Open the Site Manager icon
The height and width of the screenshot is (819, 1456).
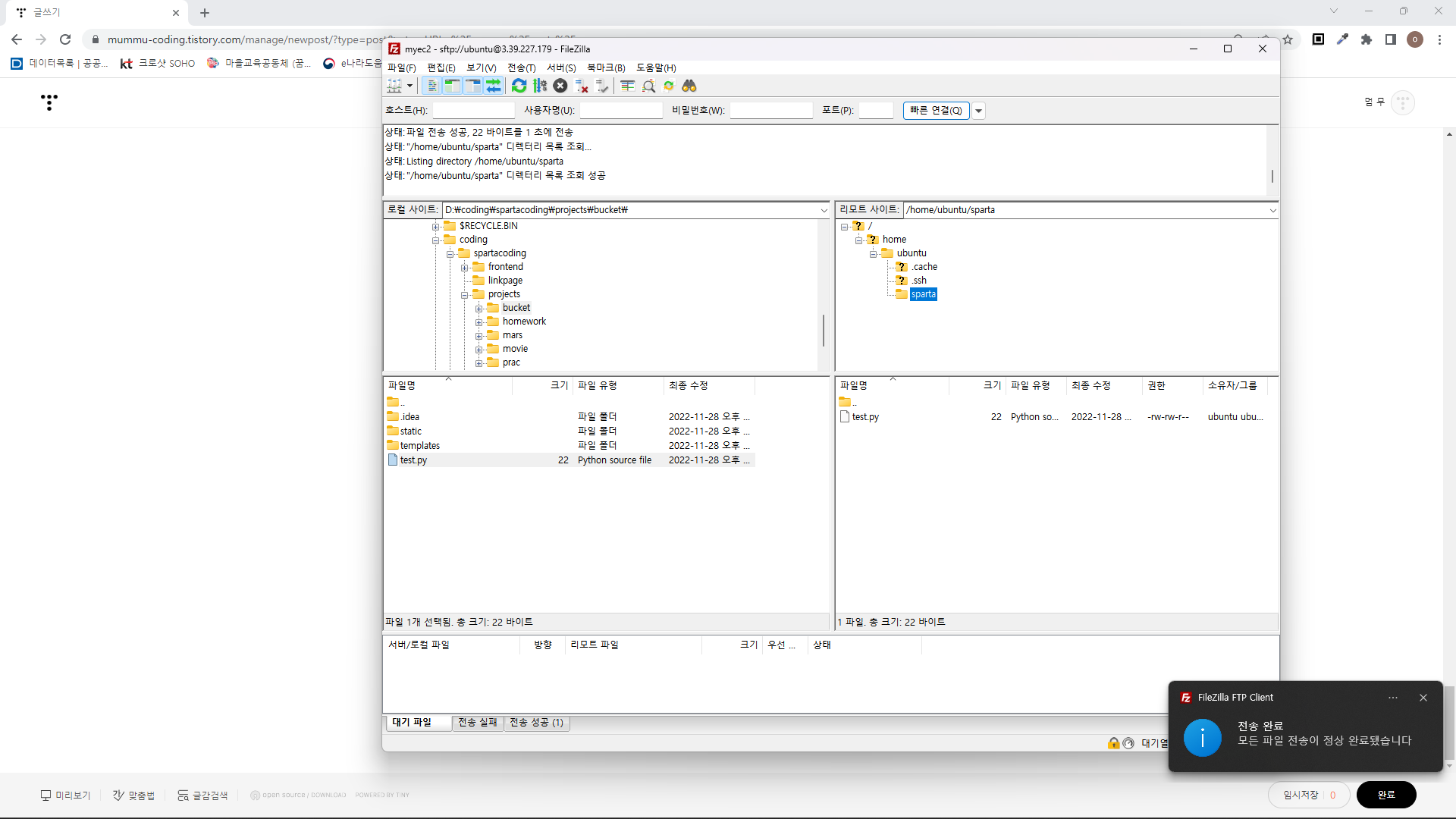(x=394, y=86)
